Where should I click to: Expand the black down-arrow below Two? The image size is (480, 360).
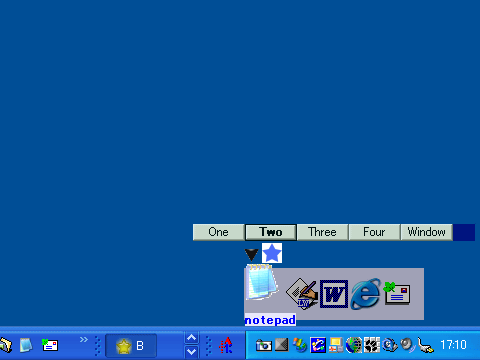(251, 255)
